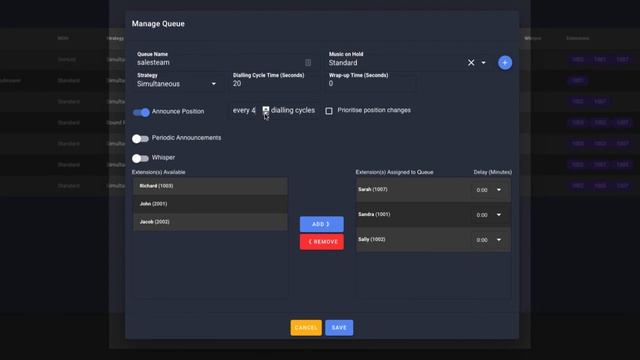Open the Strategy dropdown
Image resolution: width=640 pixels, height=360 pixels.
click(177, 84)
